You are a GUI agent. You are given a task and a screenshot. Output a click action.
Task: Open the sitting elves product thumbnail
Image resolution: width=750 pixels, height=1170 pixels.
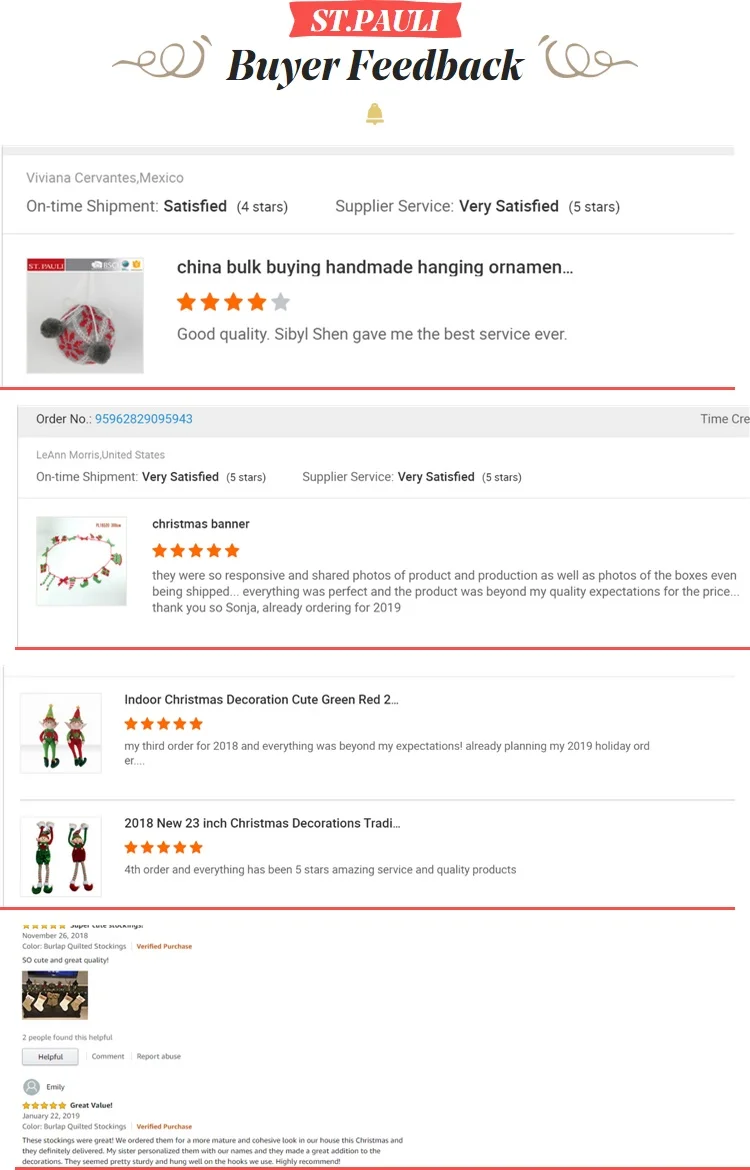click(x=61, y=733)
